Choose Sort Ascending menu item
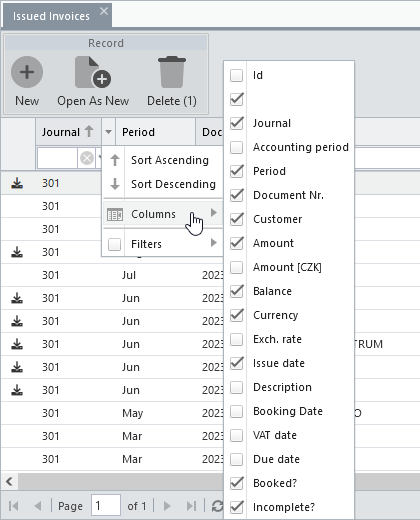Screen dimensions: 420x520 coord(163,160)
